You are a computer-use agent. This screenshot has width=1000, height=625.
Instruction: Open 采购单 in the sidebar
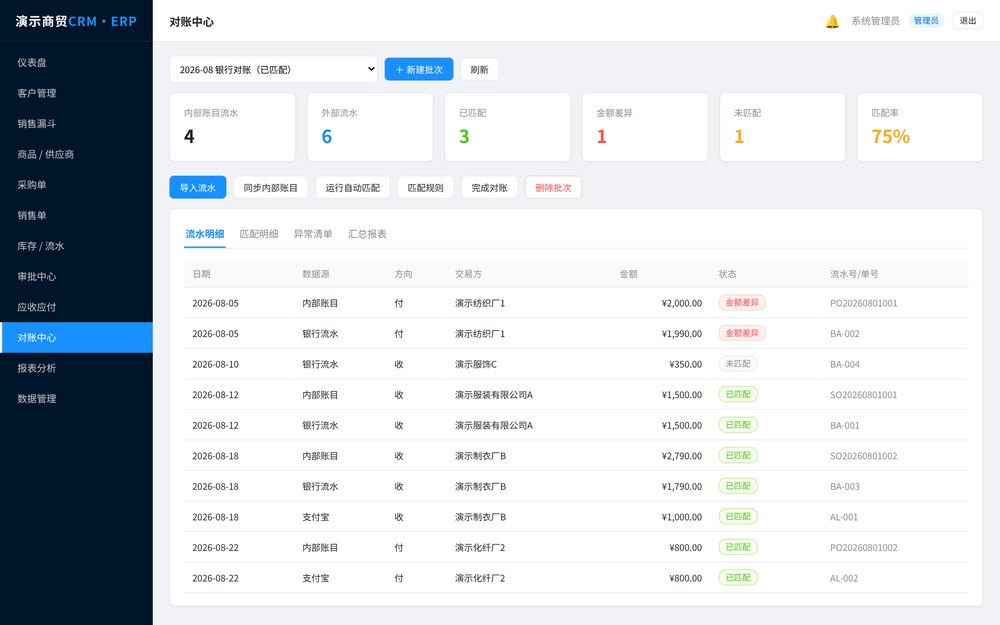[77, 185]
